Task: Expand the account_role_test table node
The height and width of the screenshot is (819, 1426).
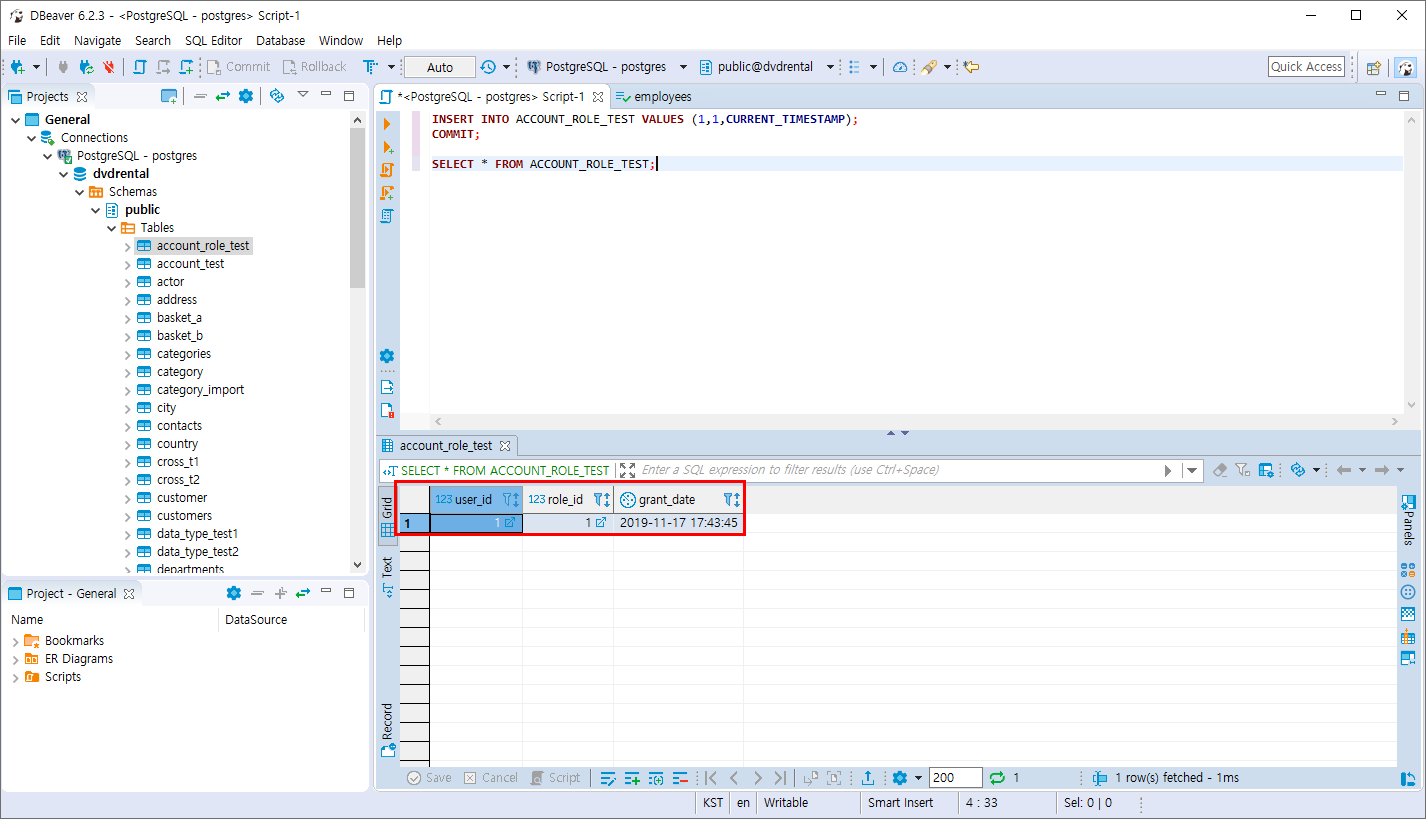Action: [x=127, y=246]
